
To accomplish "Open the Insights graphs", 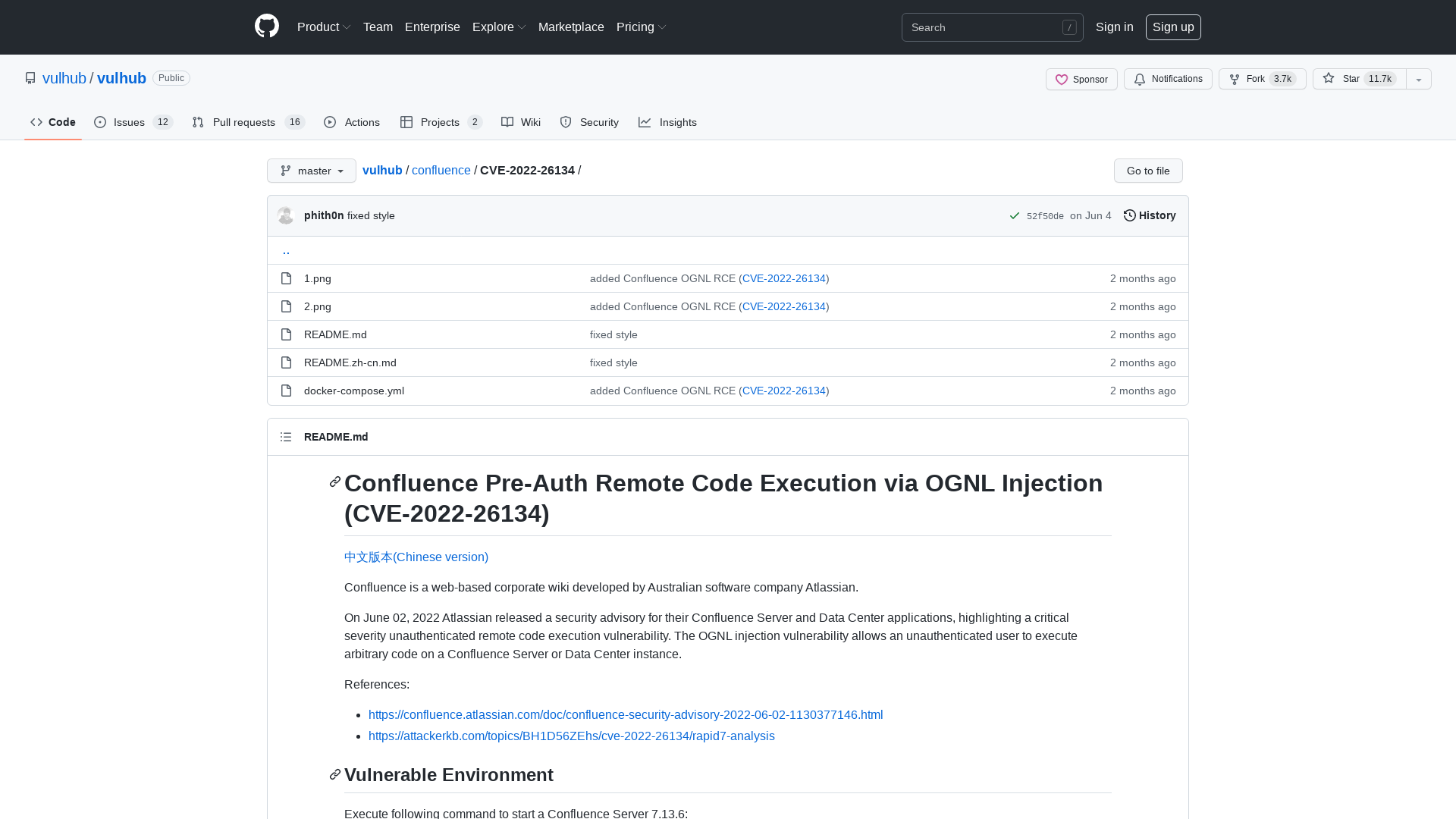I will (667, 122).
